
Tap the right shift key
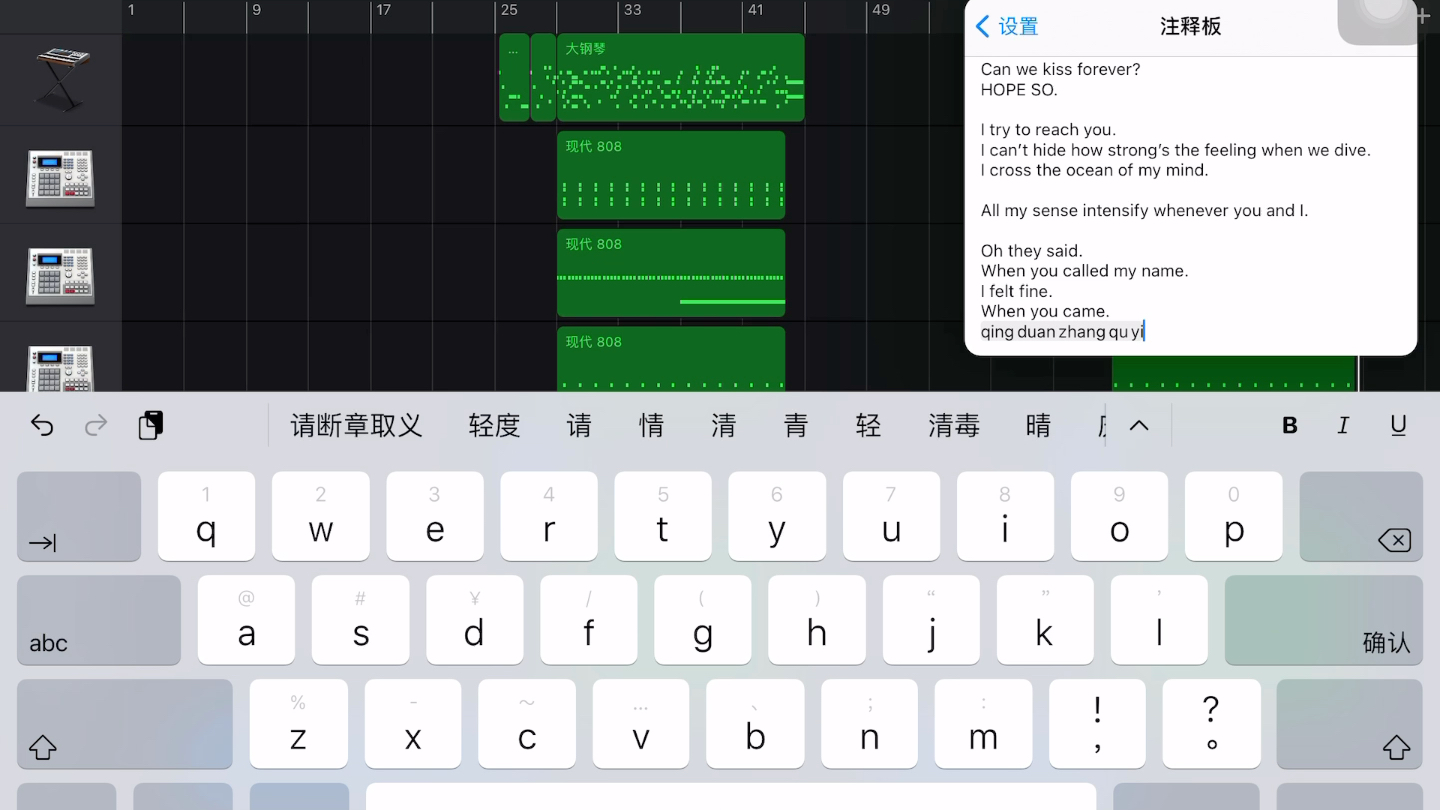pyautogui.click(x=1349, y=724)
